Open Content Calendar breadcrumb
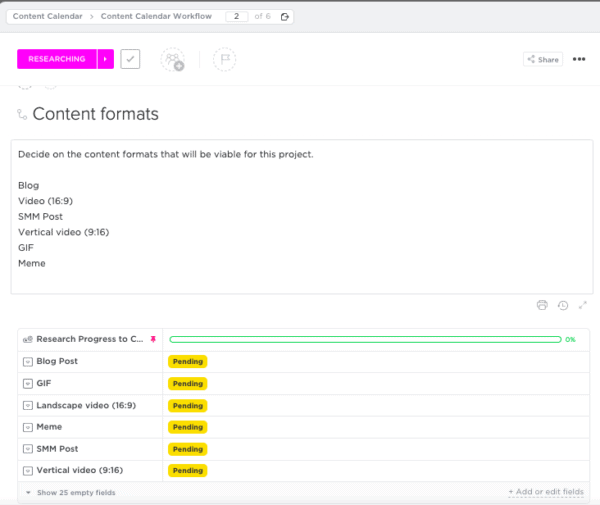The image size is (600, 505). coord(47,16)
